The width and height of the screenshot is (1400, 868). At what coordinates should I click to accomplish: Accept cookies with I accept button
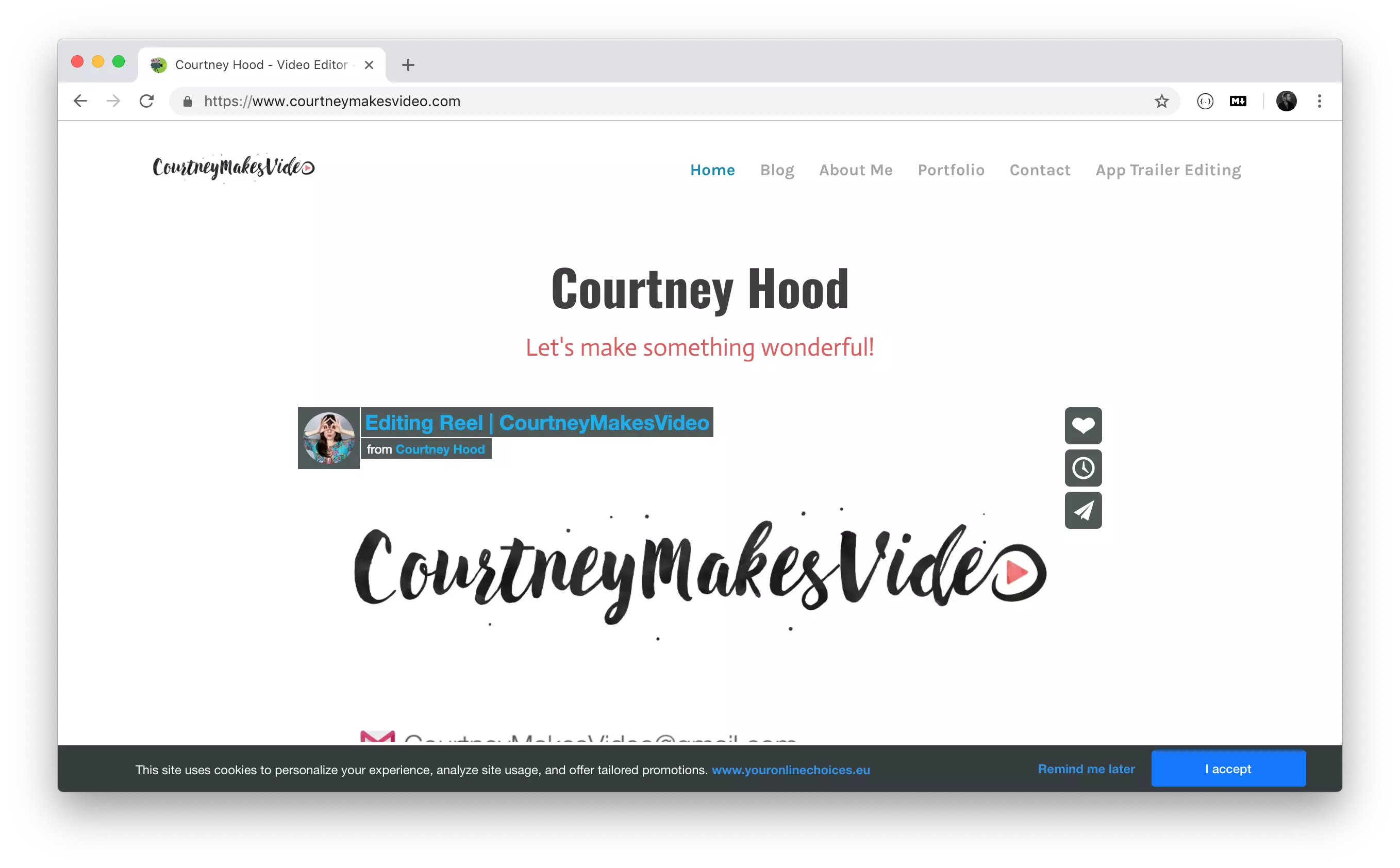[1228, 769]
